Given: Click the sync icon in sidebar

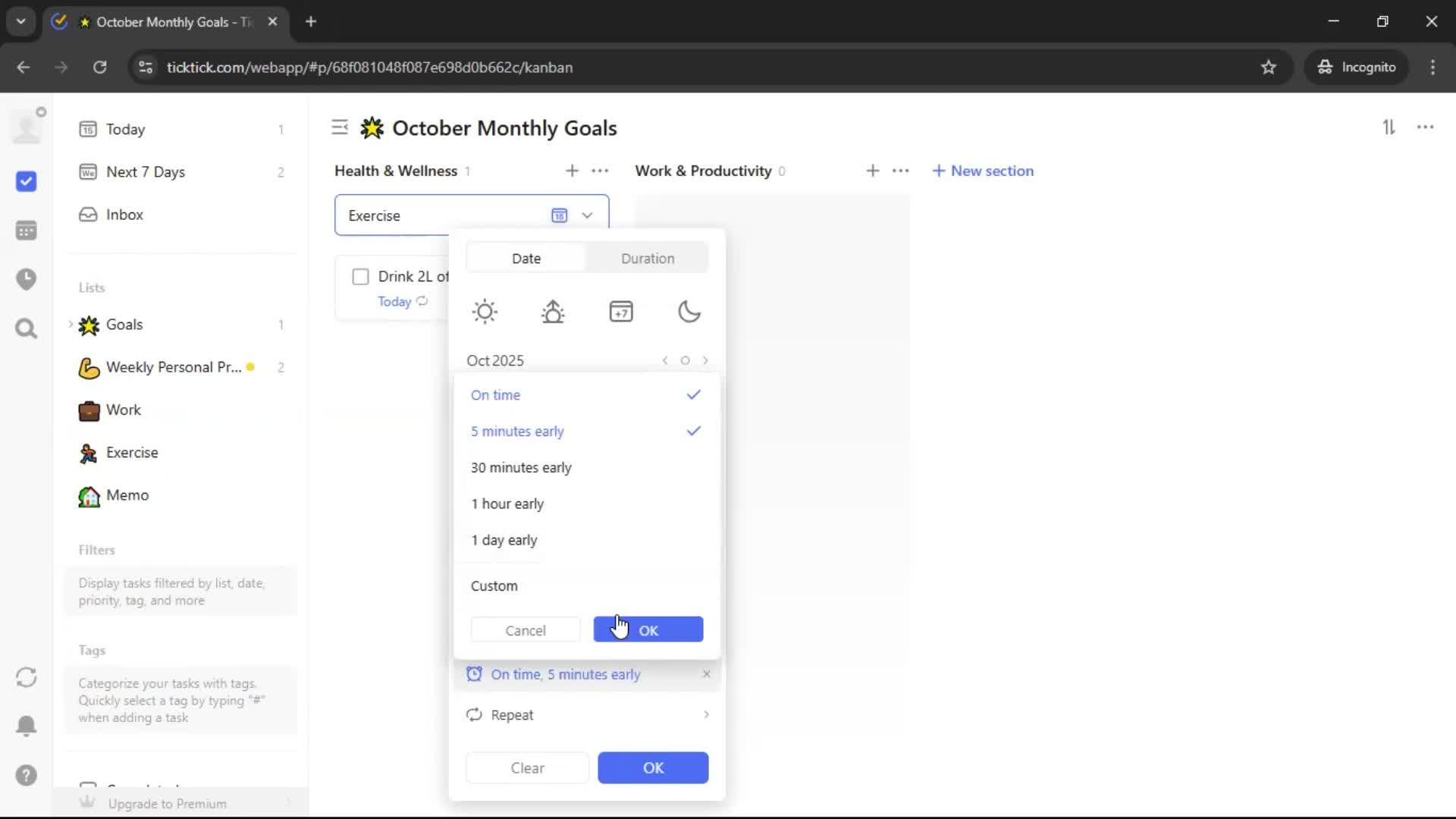Looking at the screenshot, I should pyautogui.click(x=27, y=677).
